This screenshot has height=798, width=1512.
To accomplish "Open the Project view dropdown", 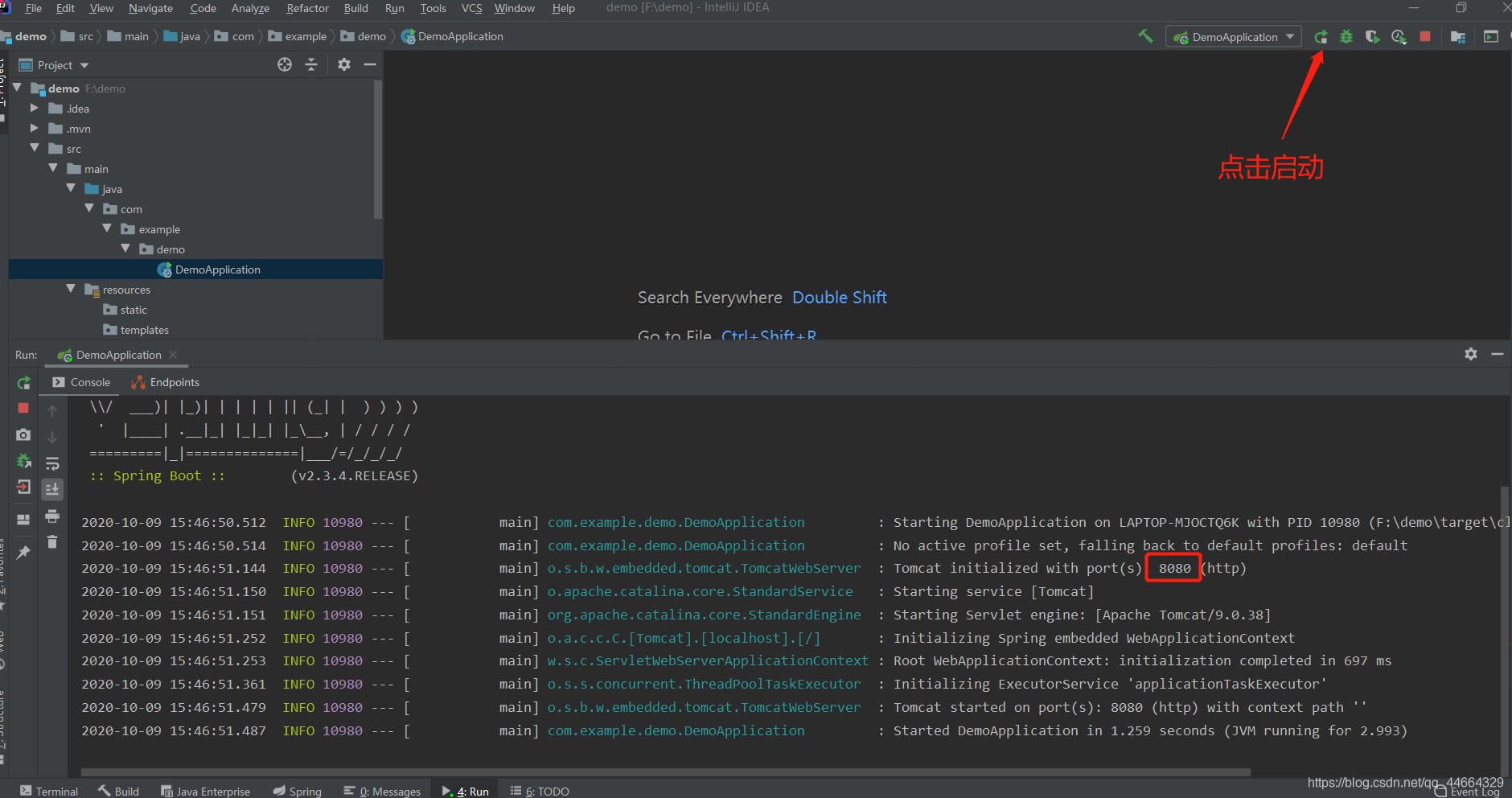I will click(54, 65).
